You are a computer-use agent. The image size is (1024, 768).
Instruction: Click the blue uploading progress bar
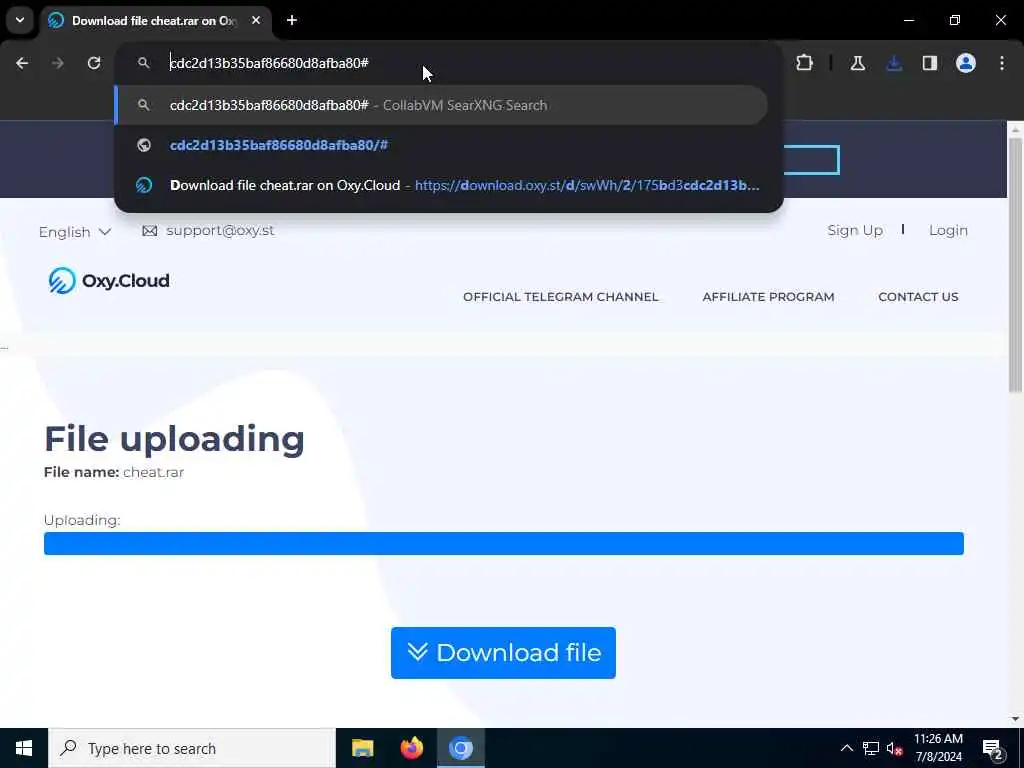click(x=504, y=543)
